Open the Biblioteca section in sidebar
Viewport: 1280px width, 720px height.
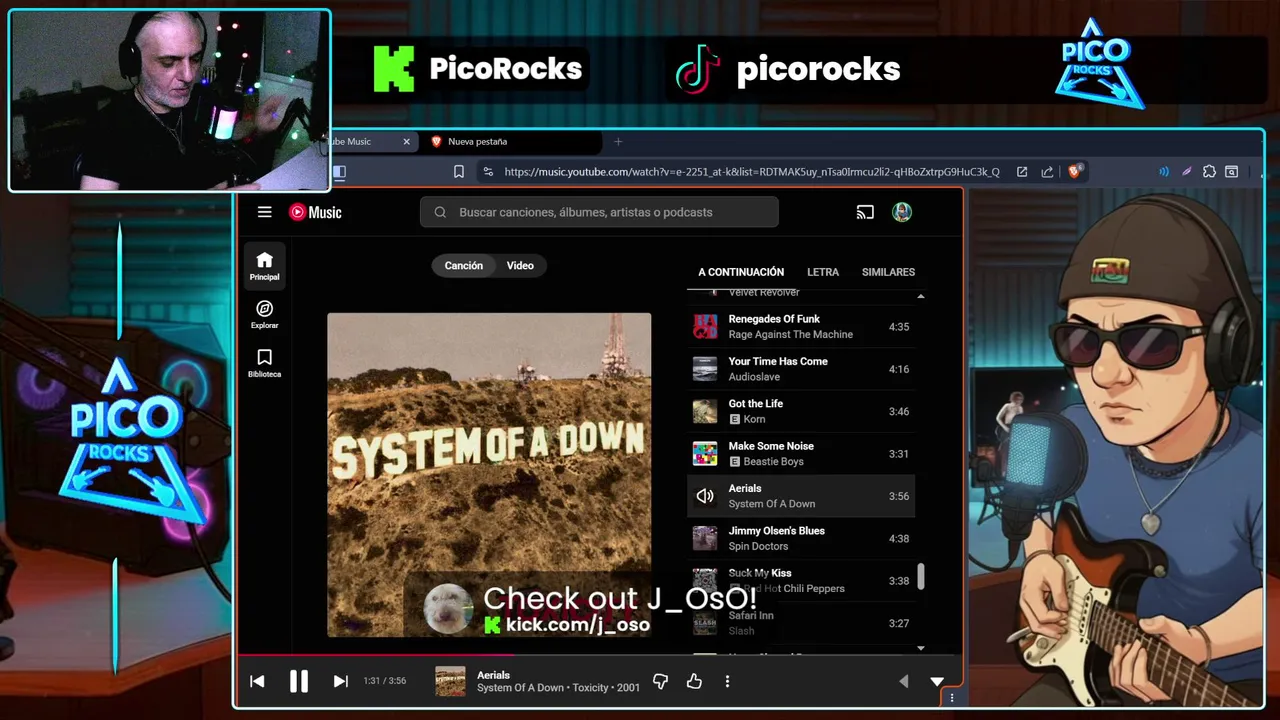pos(264,364)
